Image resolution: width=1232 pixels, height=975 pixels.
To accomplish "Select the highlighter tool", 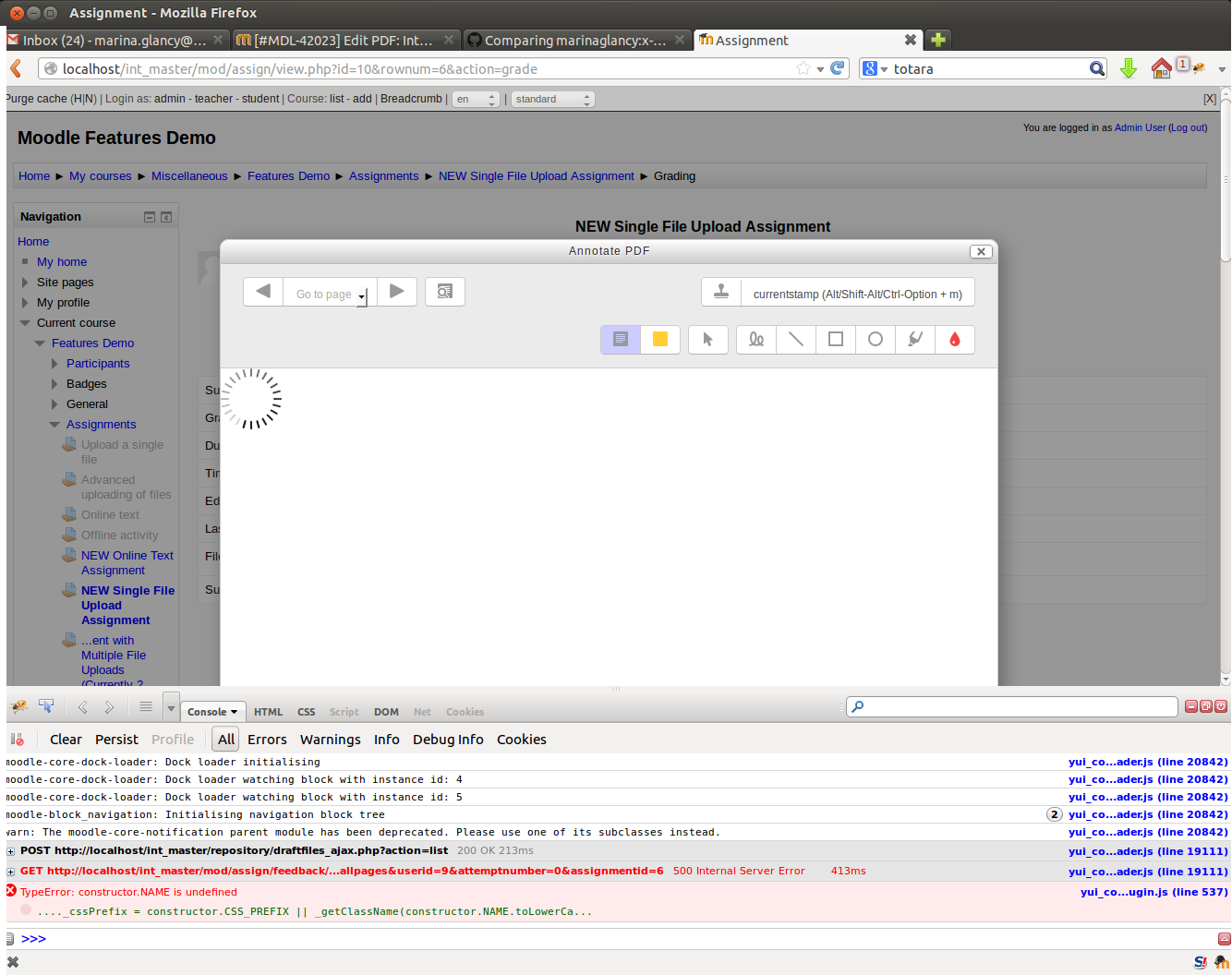I will pyautogui.click(x=915, y=340).
